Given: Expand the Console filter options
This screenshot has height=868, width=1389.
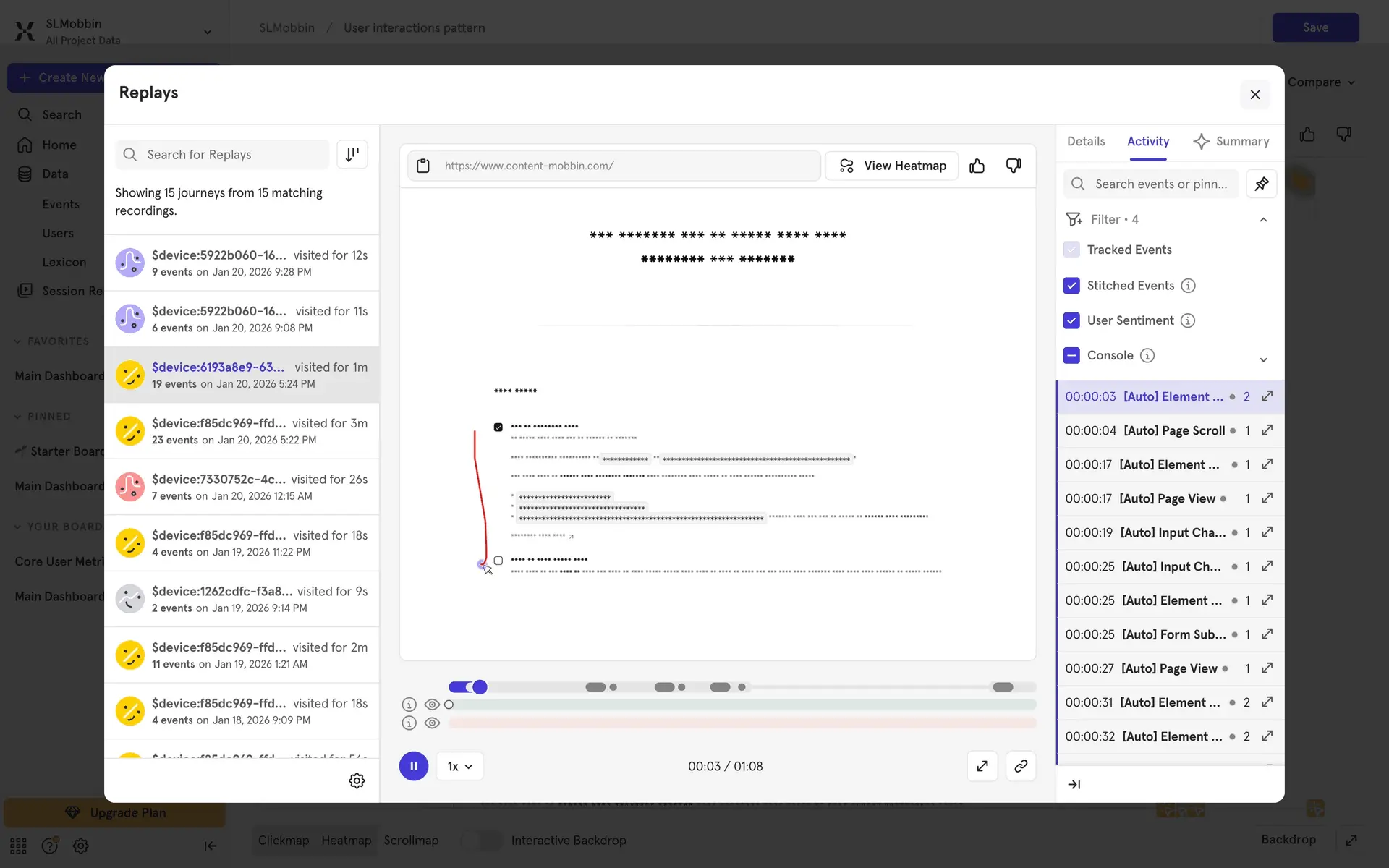Looking at the screenshot, I should 1263,359.
